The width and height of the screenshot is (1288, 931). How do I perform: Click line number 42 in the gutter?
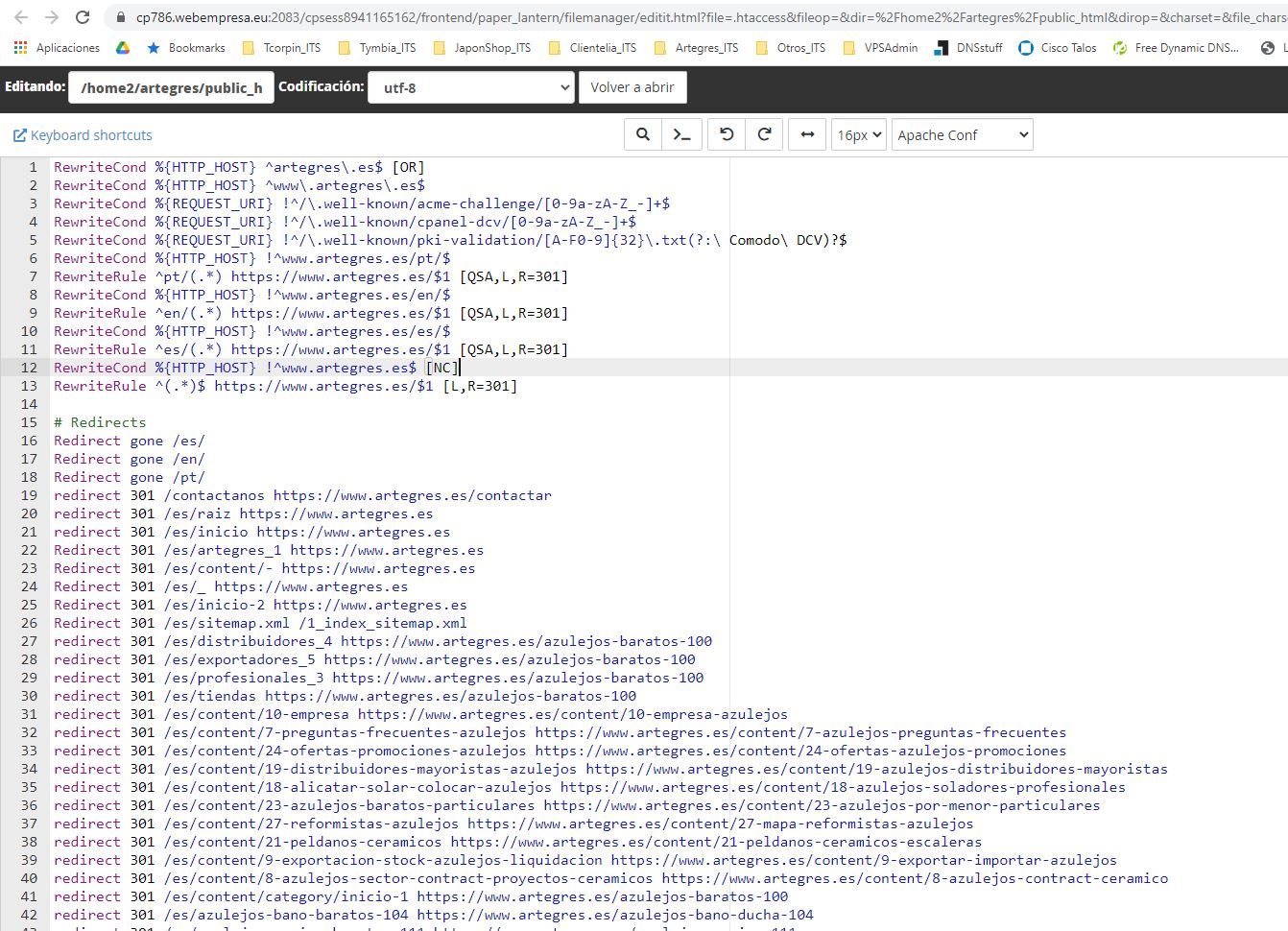(x=28, y=915)
